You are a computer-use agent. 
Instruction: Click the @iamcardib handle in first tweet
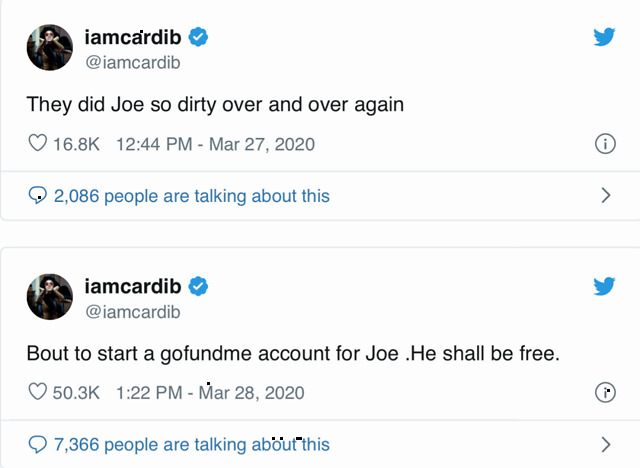coord(133,62)
